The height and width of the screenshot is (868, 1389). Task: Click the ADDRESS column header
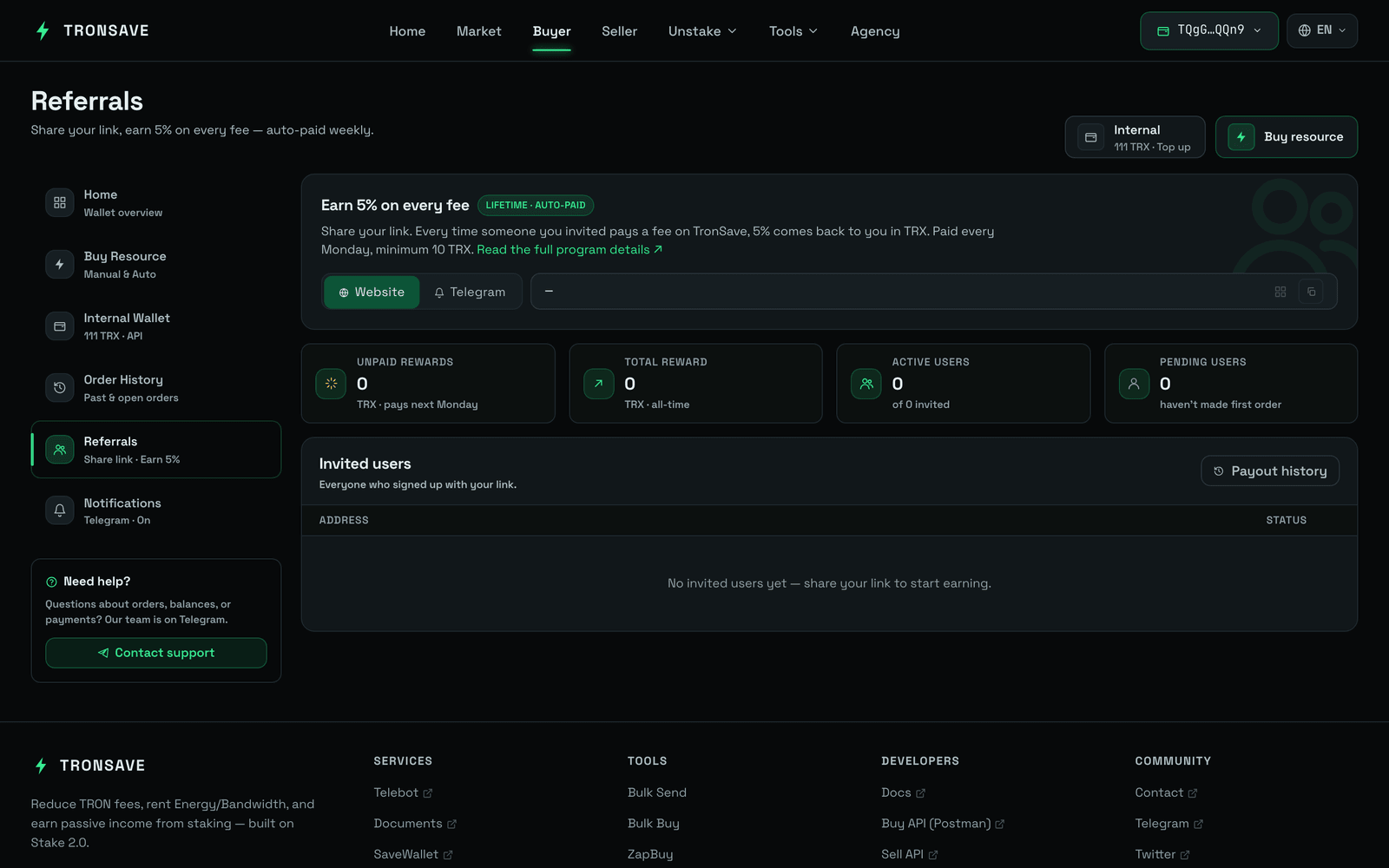click(344, 521)
